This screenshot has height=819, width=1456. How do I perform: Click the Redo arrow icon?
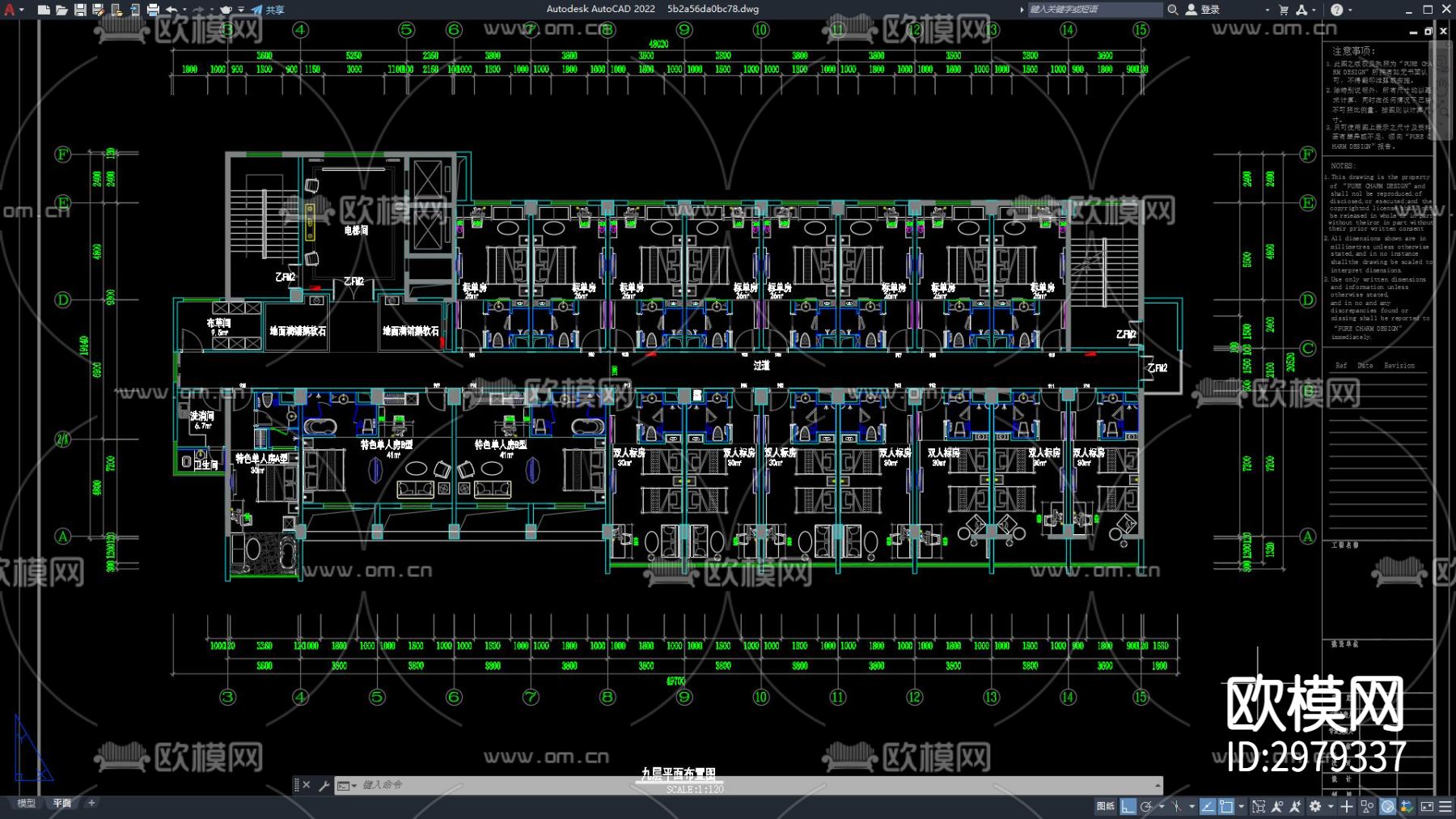pos(197,10)
